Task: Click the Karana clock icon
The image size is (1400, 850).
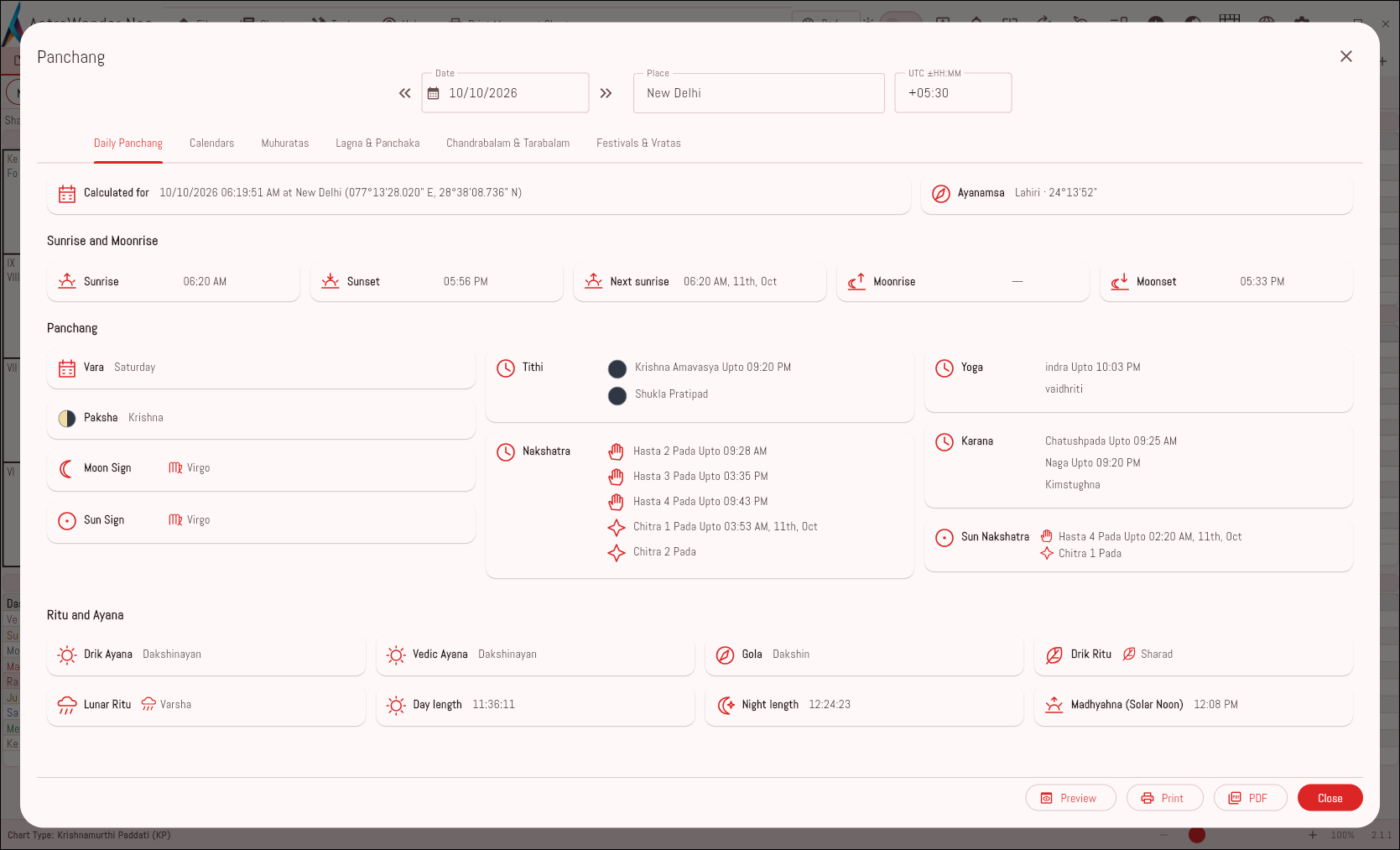Action: pos(945,442)
